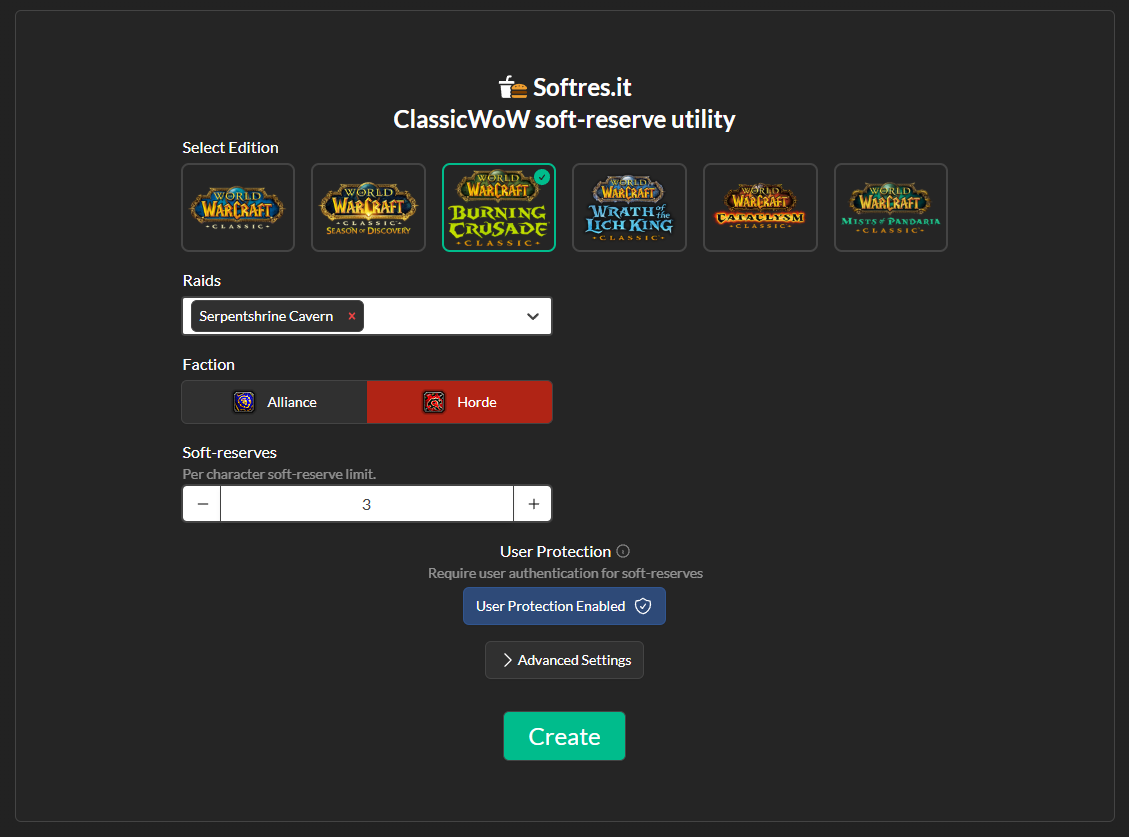Choose the Horde faction
Viewport: 1129px width, 837px height.
460,402
